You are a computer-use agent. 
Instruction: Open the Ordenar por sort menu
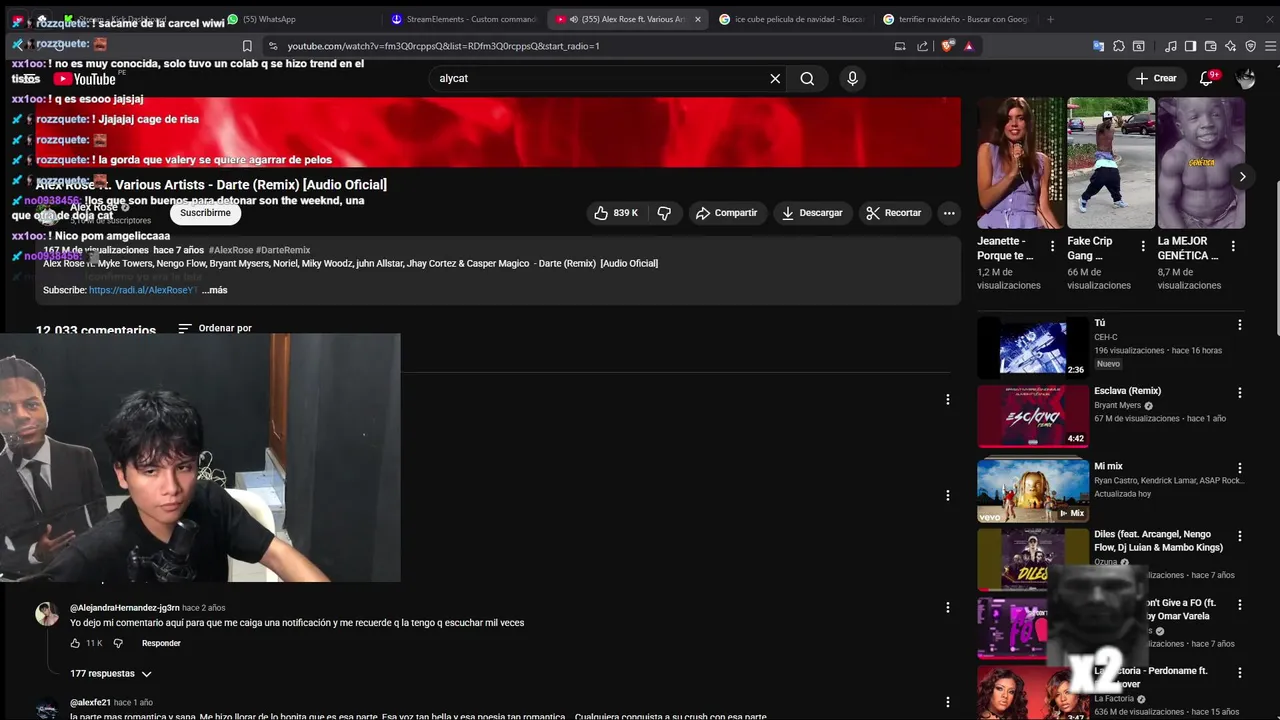point(215,328)
